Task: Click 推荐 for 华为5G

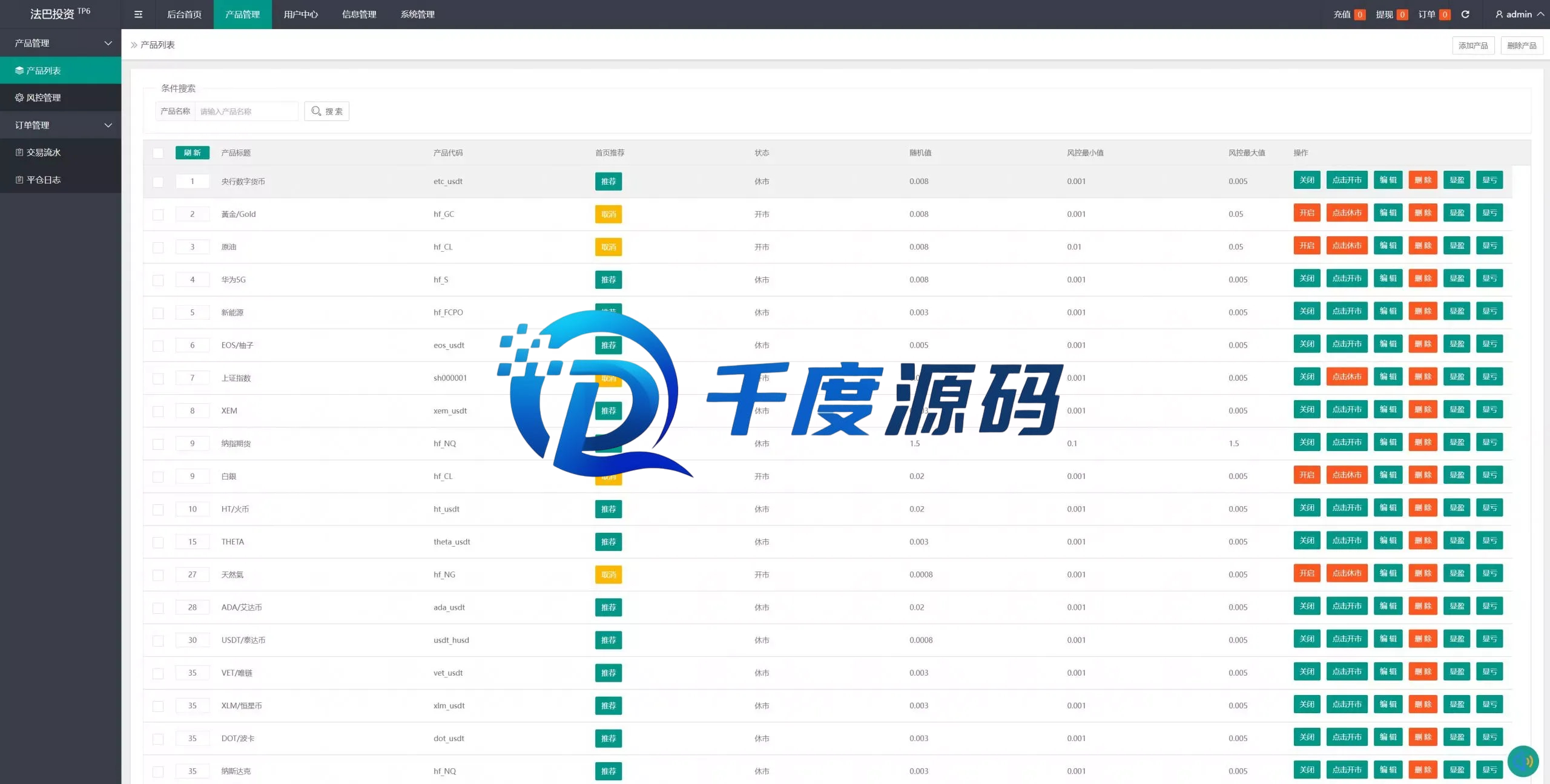Action: pos(608,280)
